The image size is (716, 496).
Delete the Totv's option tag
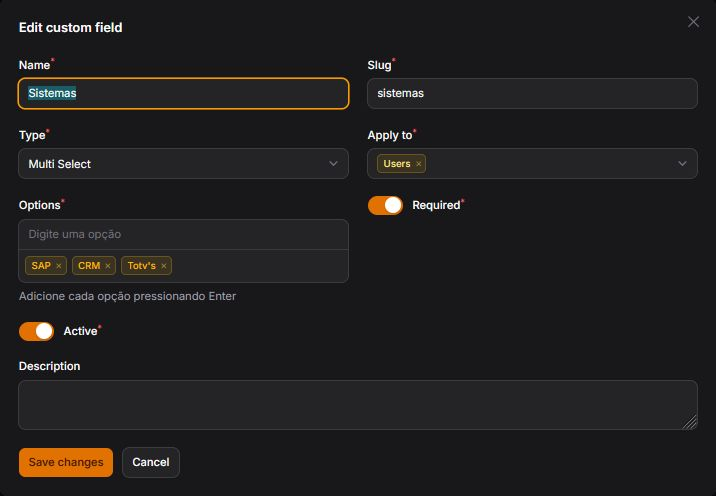click(164, 266)
